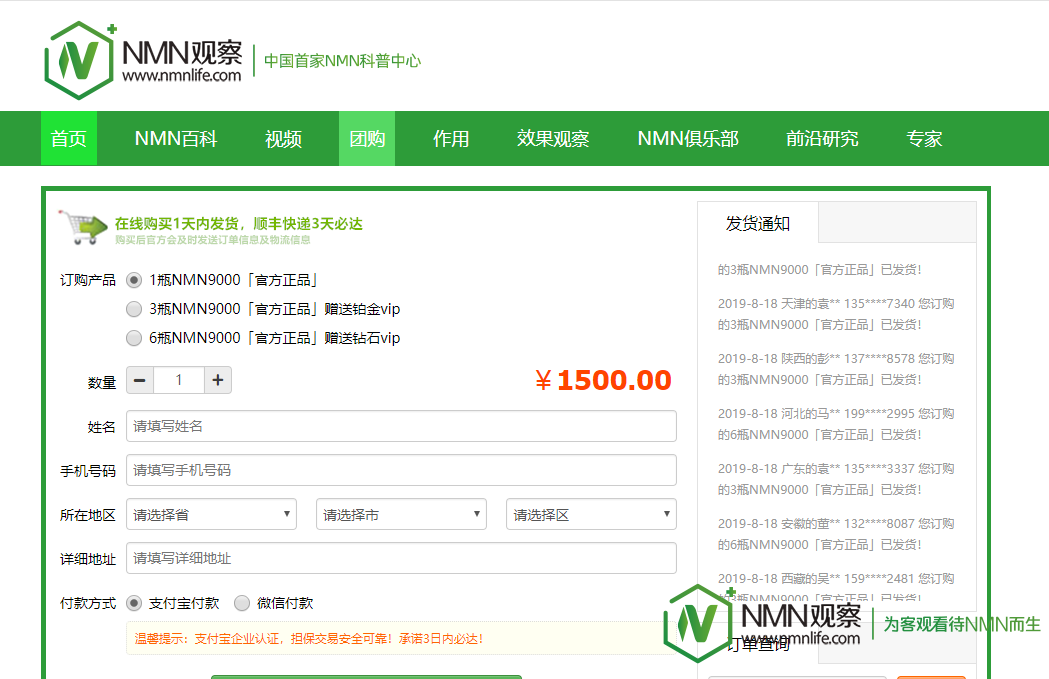Image resolution: width=1049 pixels, height=679 pixels.
Task: Open the 请选择区 district dropdown
Action: pos(591,514)
